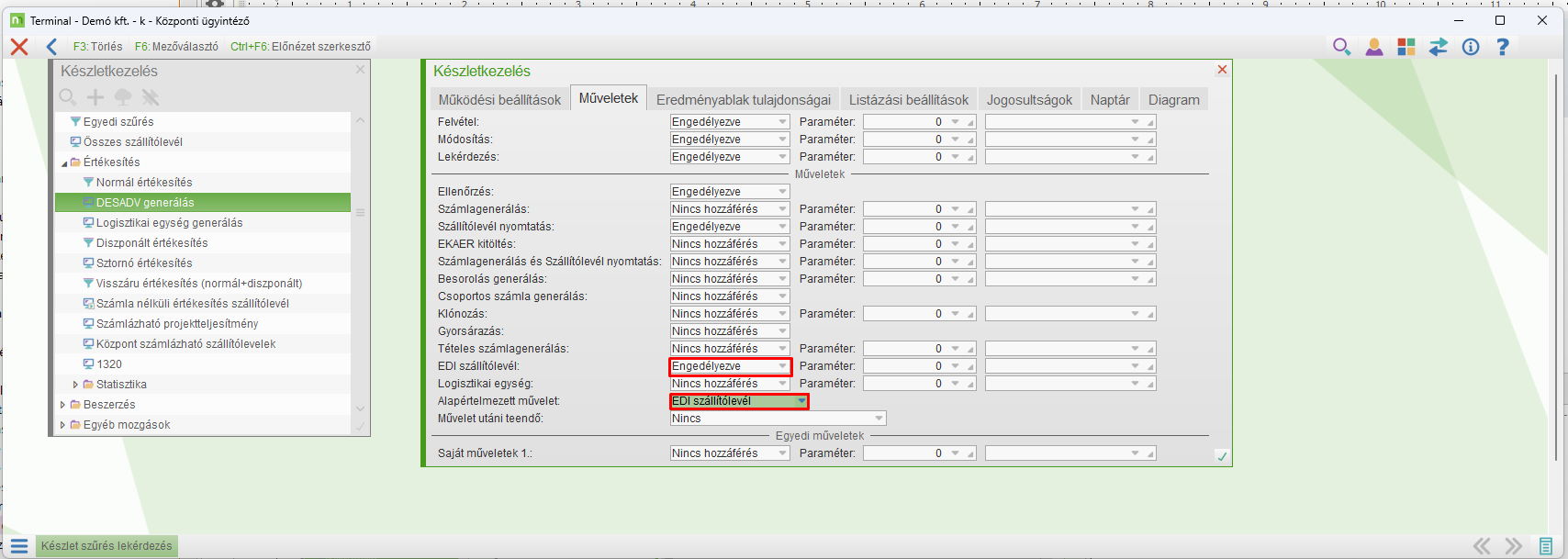The image size is (1568, 559).
Task: Click the up arrow on the tree scrollbar
Action: pos(360,120)
